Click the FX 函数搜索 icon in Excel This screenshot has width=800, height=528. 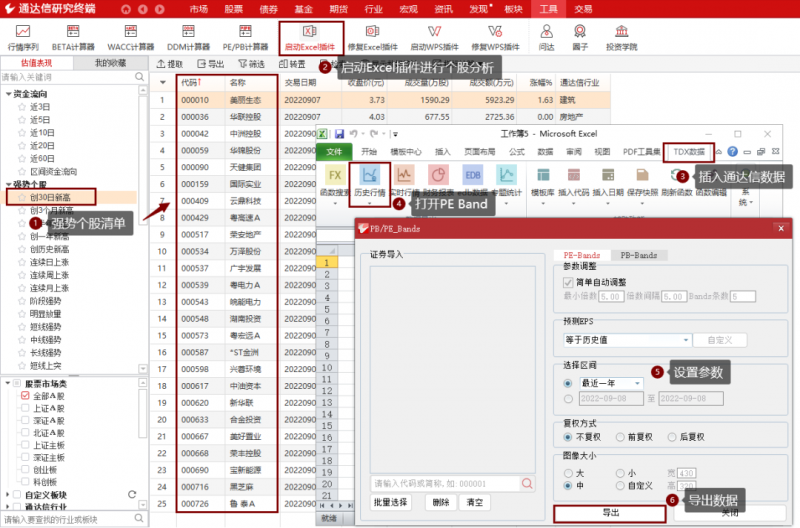click(335, 175)
